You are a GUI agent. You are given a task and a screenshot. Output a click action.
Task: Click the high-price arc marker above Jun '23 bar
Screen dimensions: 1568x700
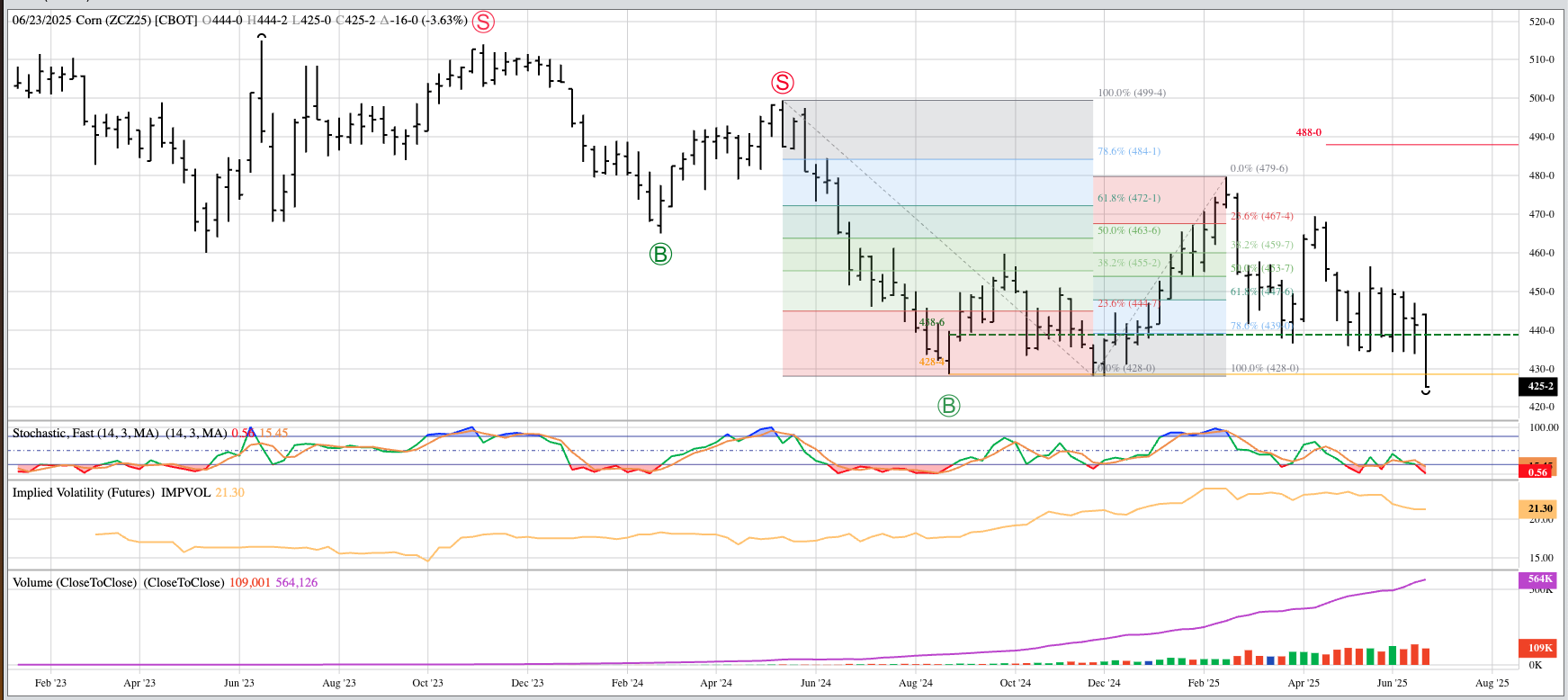point(261,37)
